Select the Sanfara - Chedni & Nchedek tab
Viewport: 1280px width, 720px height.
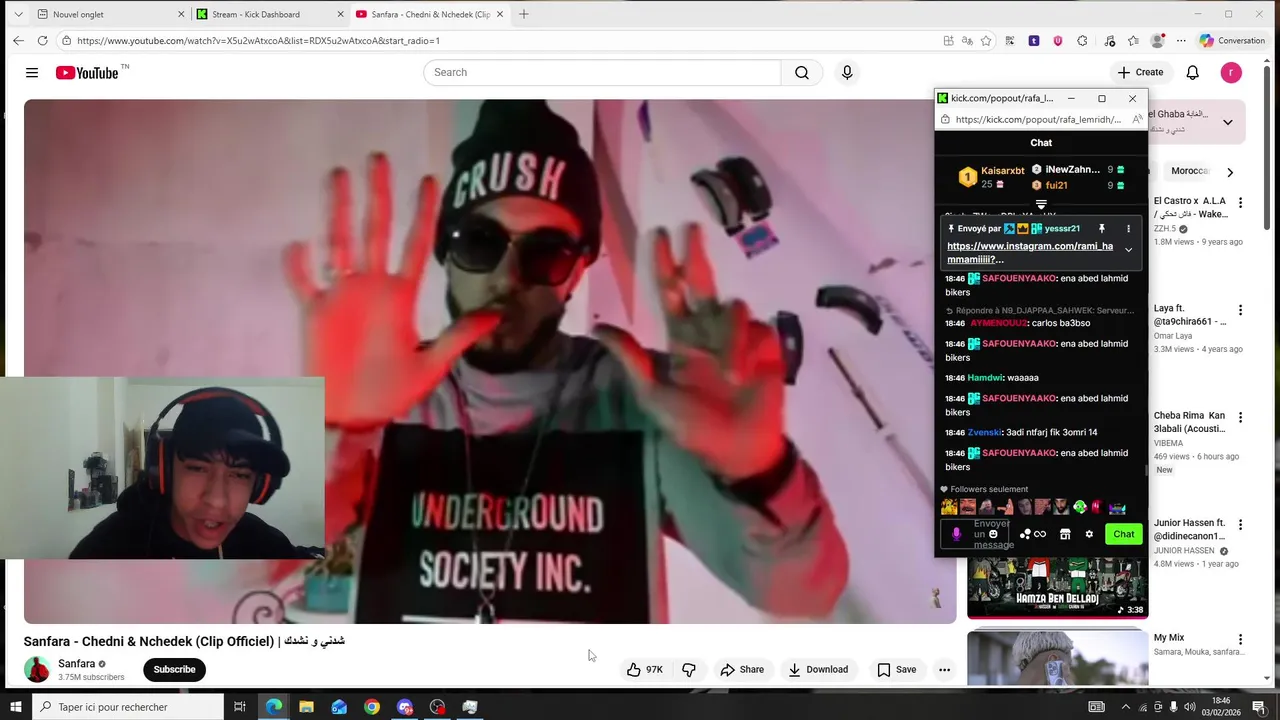tap(430, 14)
